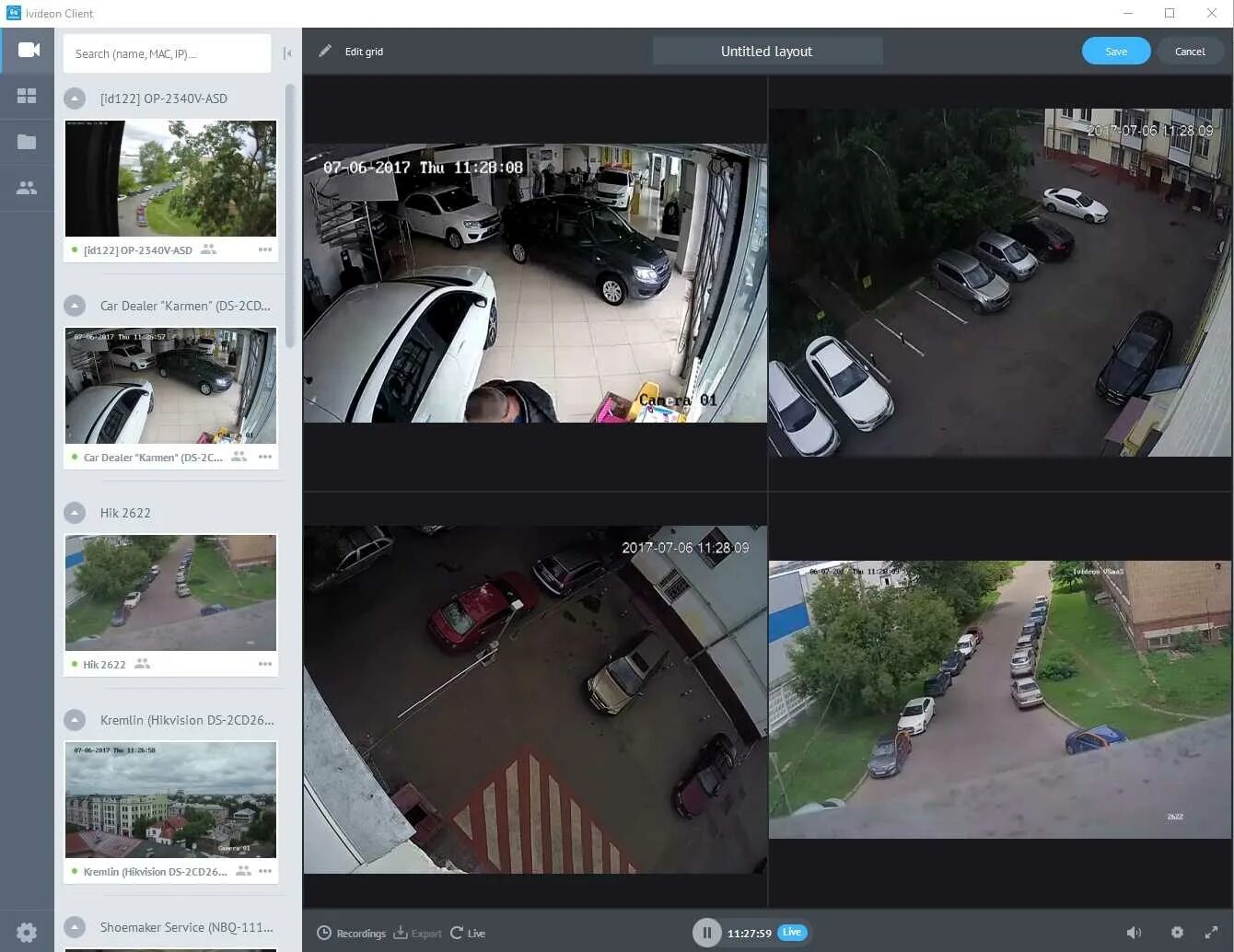The image size is (1234, 952).
Task: Collapse the Car Dealer Karmen group
Action: (x=75, y=306)
